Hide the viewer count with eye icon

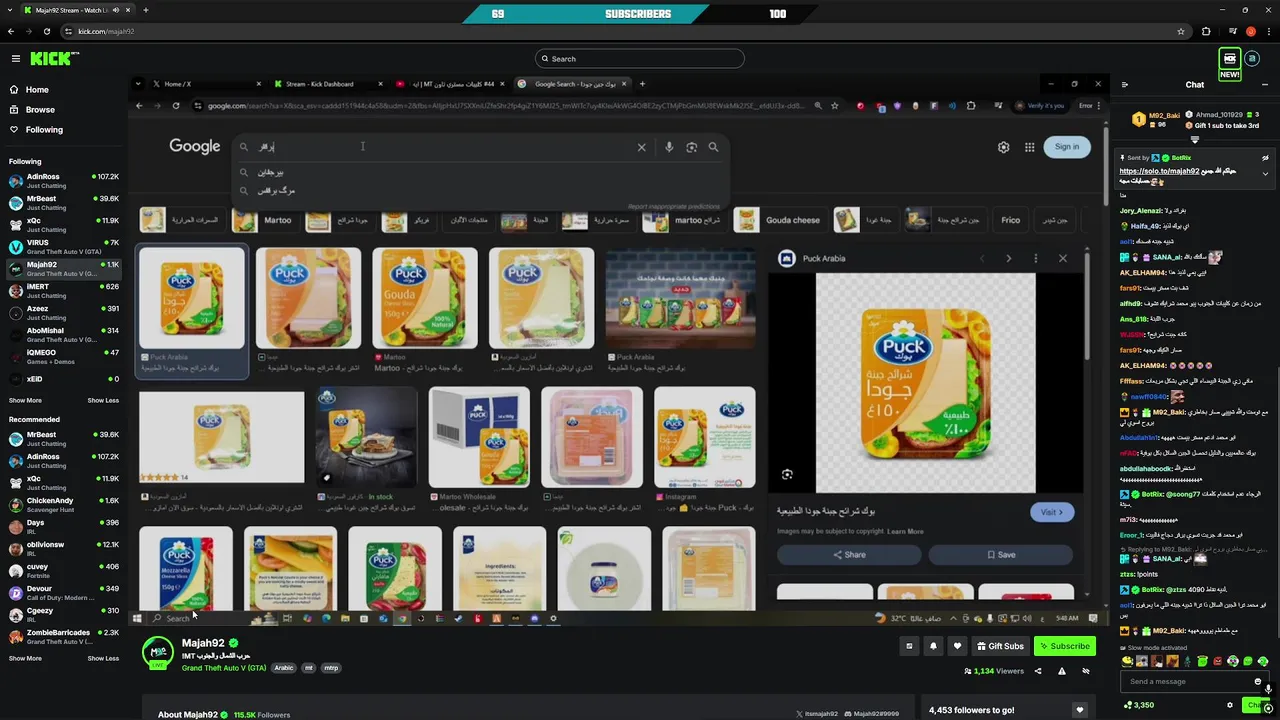1086,671
